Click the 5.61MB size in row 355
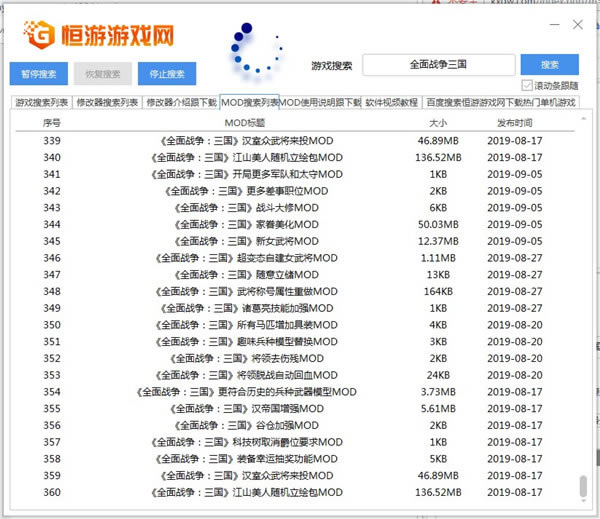600x519 pixels. click(x=438, y=409)
